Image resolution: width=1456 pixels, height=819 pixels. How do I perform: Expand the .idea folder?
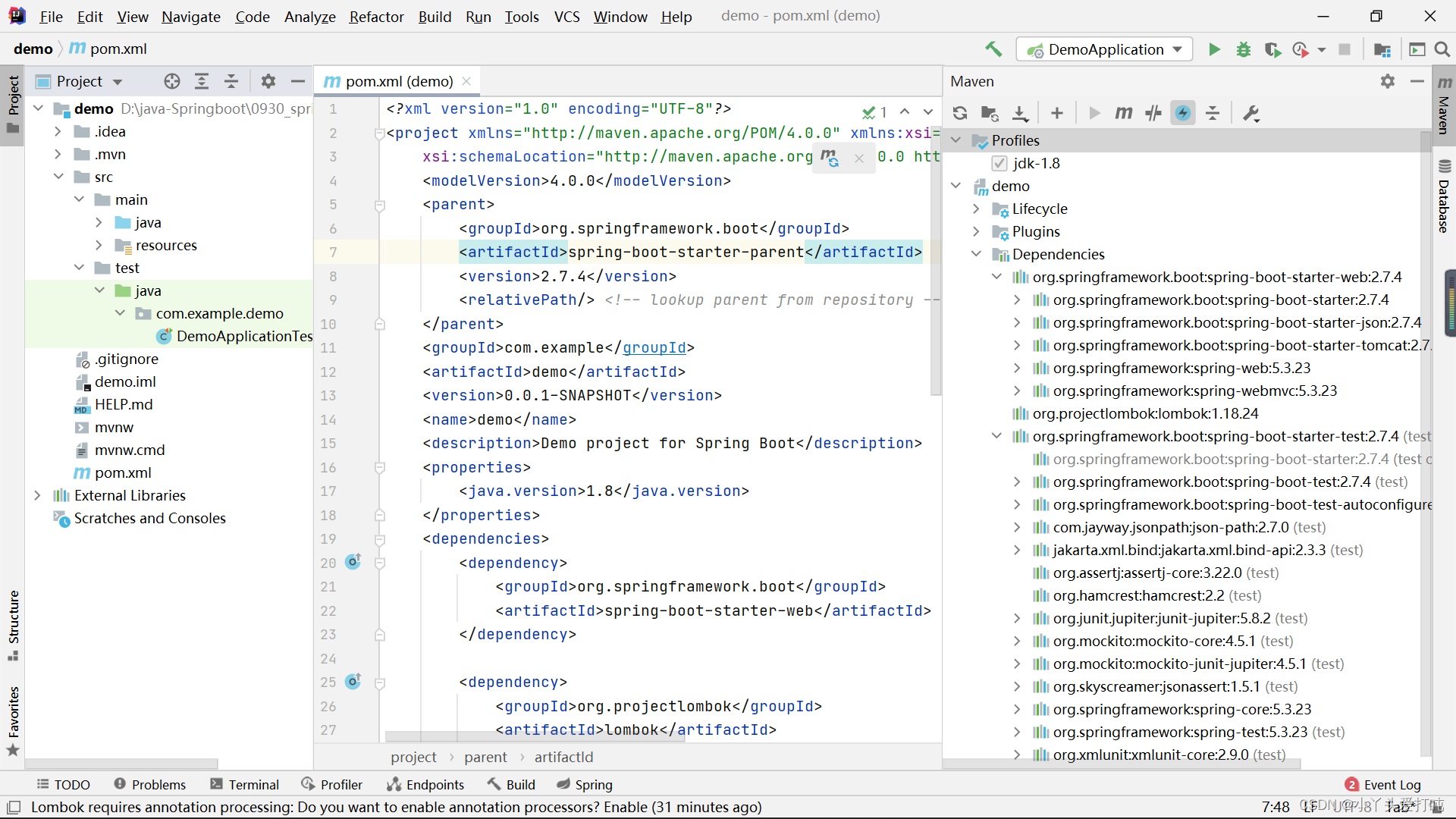coord(58,131)
